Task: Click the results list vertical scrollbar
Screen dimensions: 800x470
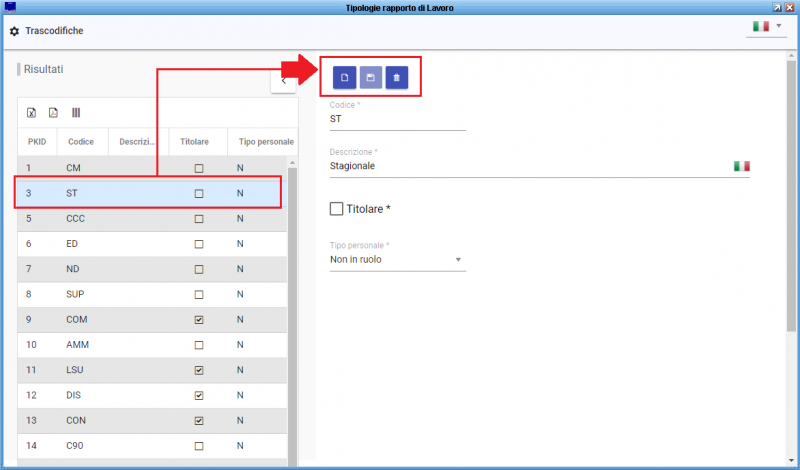Action: coord(292,311)
